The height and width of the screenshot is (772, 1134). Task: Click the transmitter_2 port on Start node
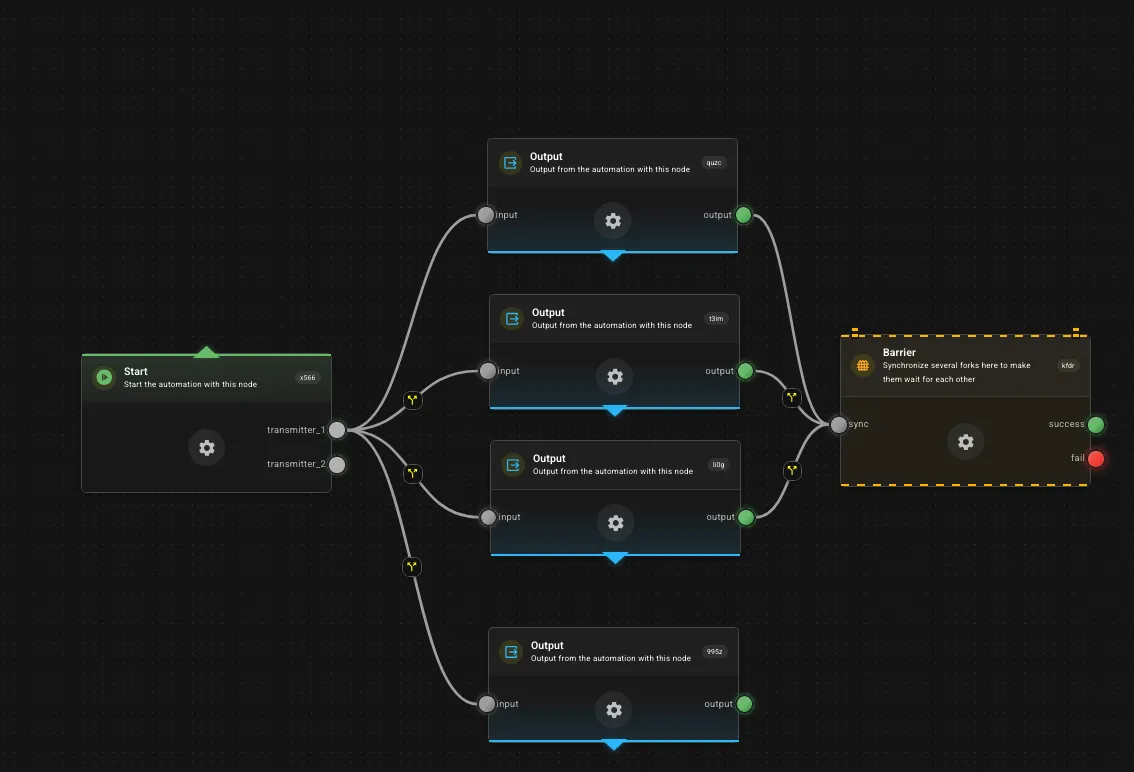[337, 465]
